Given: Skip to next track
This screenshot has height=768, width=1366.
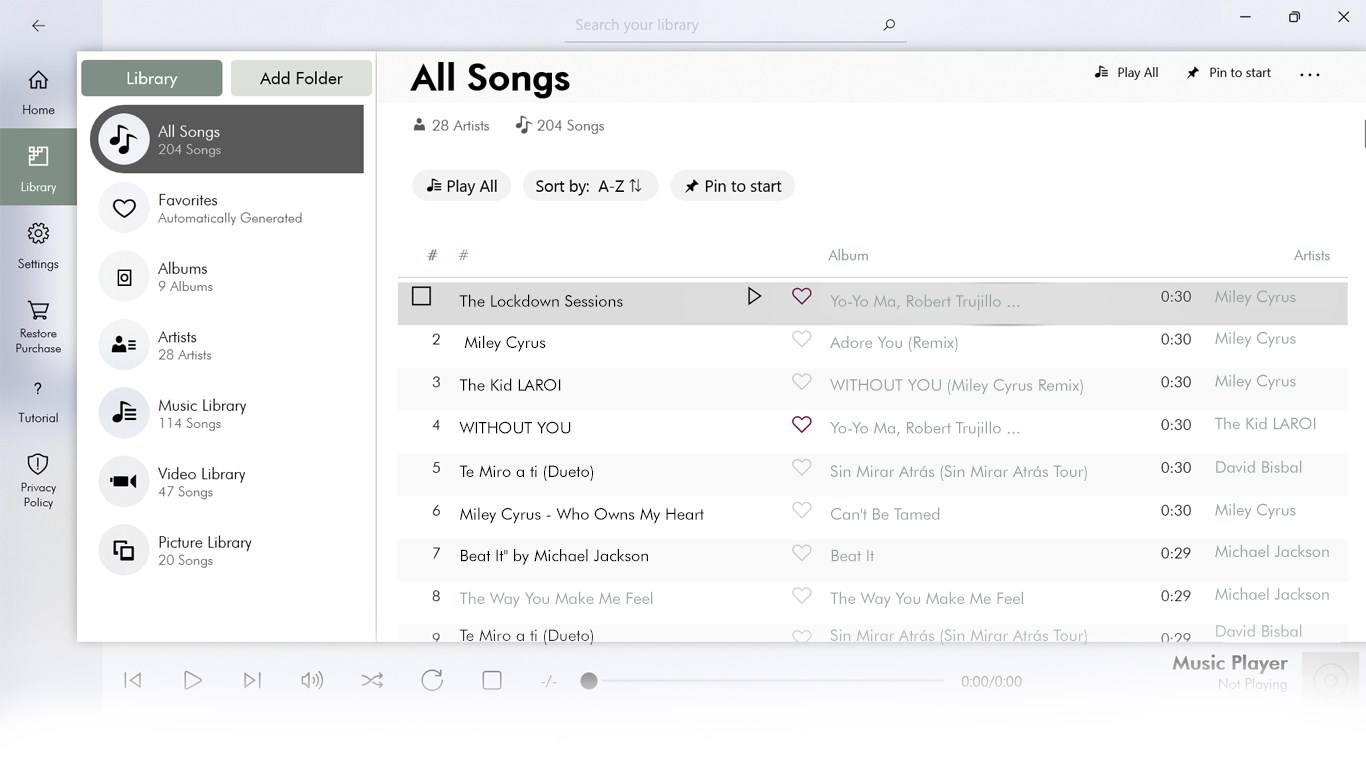Looking at the screenshot, I should [252, 680].
